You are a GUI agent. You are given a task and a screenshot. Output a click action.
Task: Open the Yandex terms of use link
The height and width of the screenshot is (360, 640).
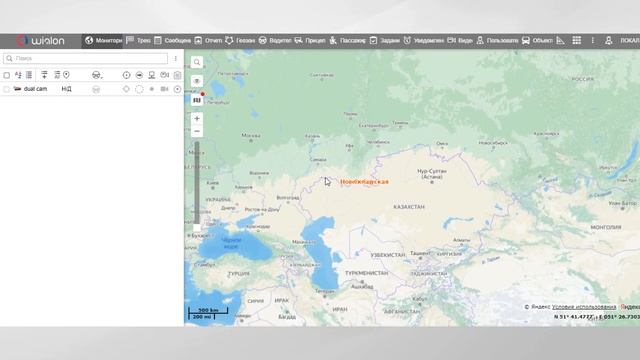pos(584,307)
